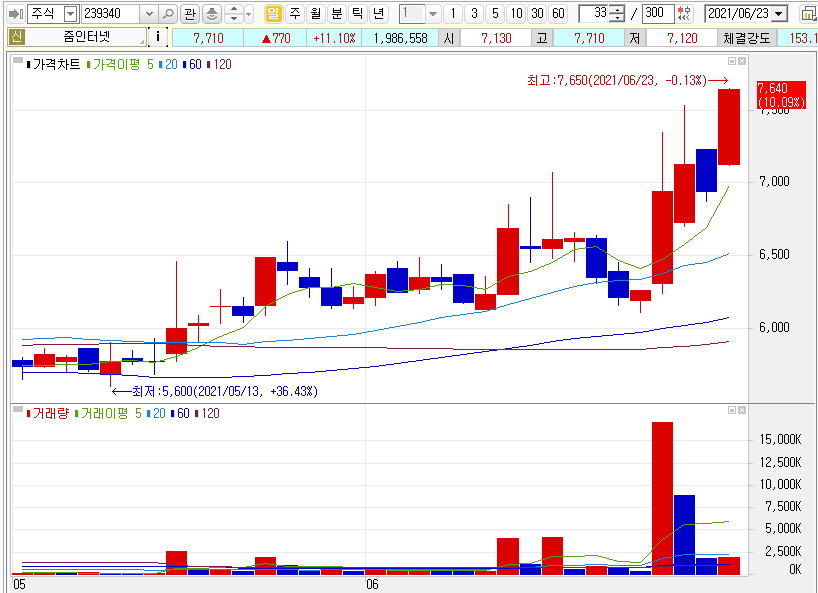Click the volume pane collapse handle
The image size is (818, 593).
[x=18, y=410]
